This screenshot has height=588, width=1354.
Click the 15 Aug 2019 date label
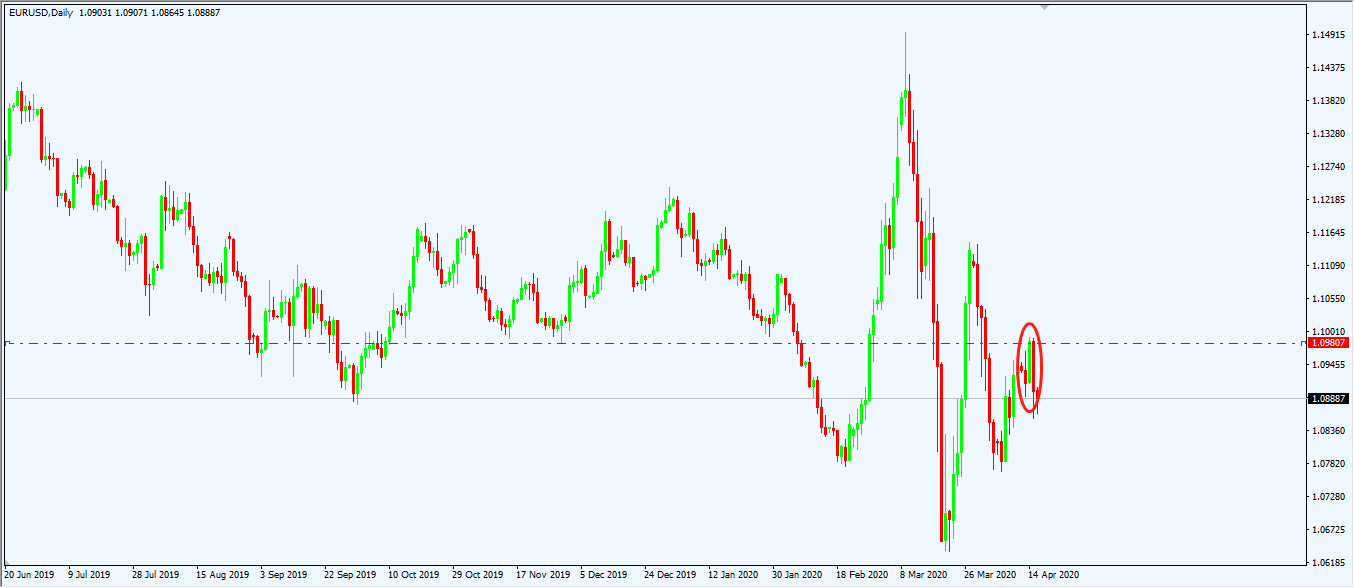click(221, 576)
